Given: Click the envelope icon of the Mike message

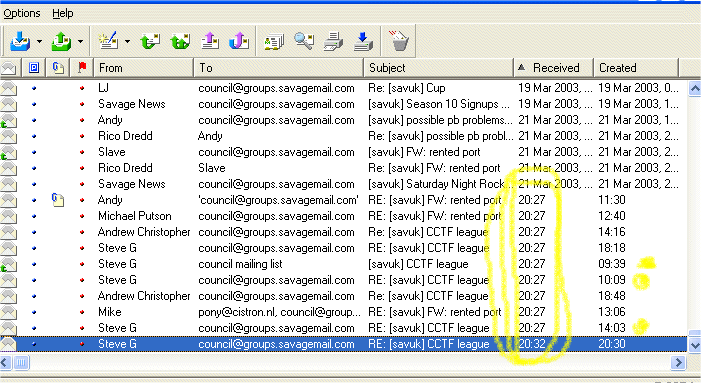Looking at the screenshot, I should (x=8, y=312).
